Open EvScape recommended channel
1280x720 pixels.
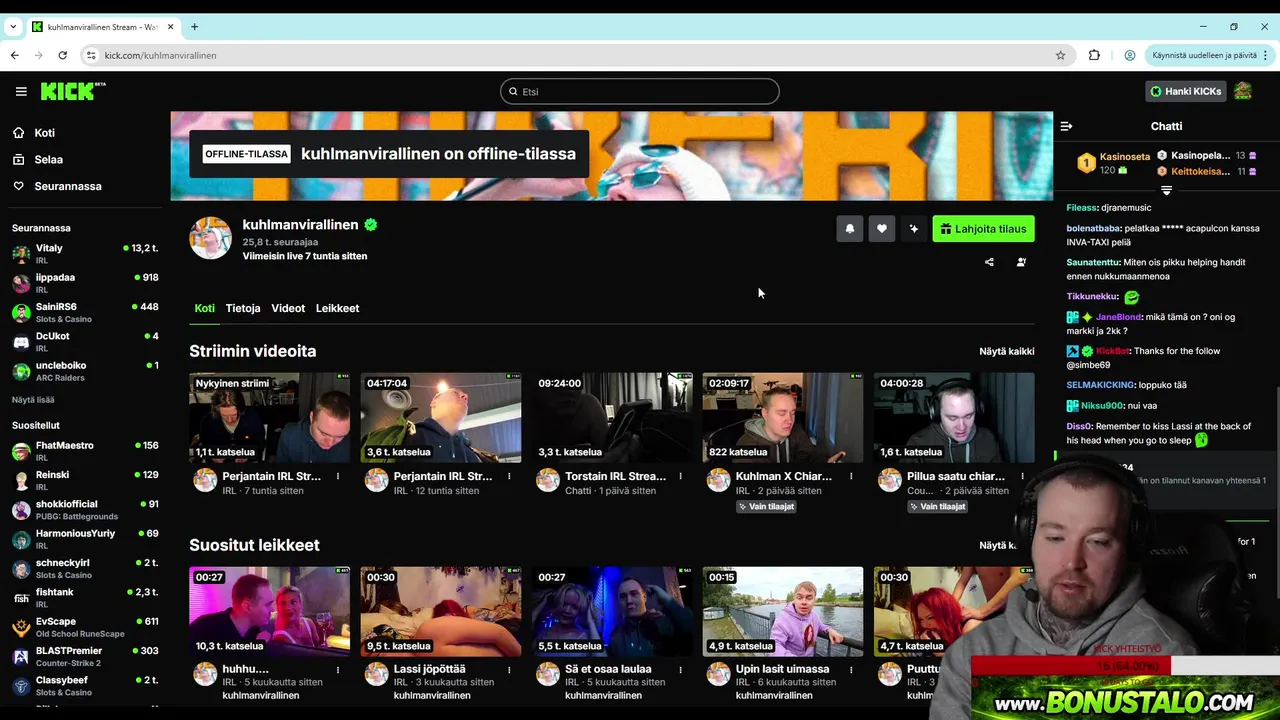click(x=85, y=627)
